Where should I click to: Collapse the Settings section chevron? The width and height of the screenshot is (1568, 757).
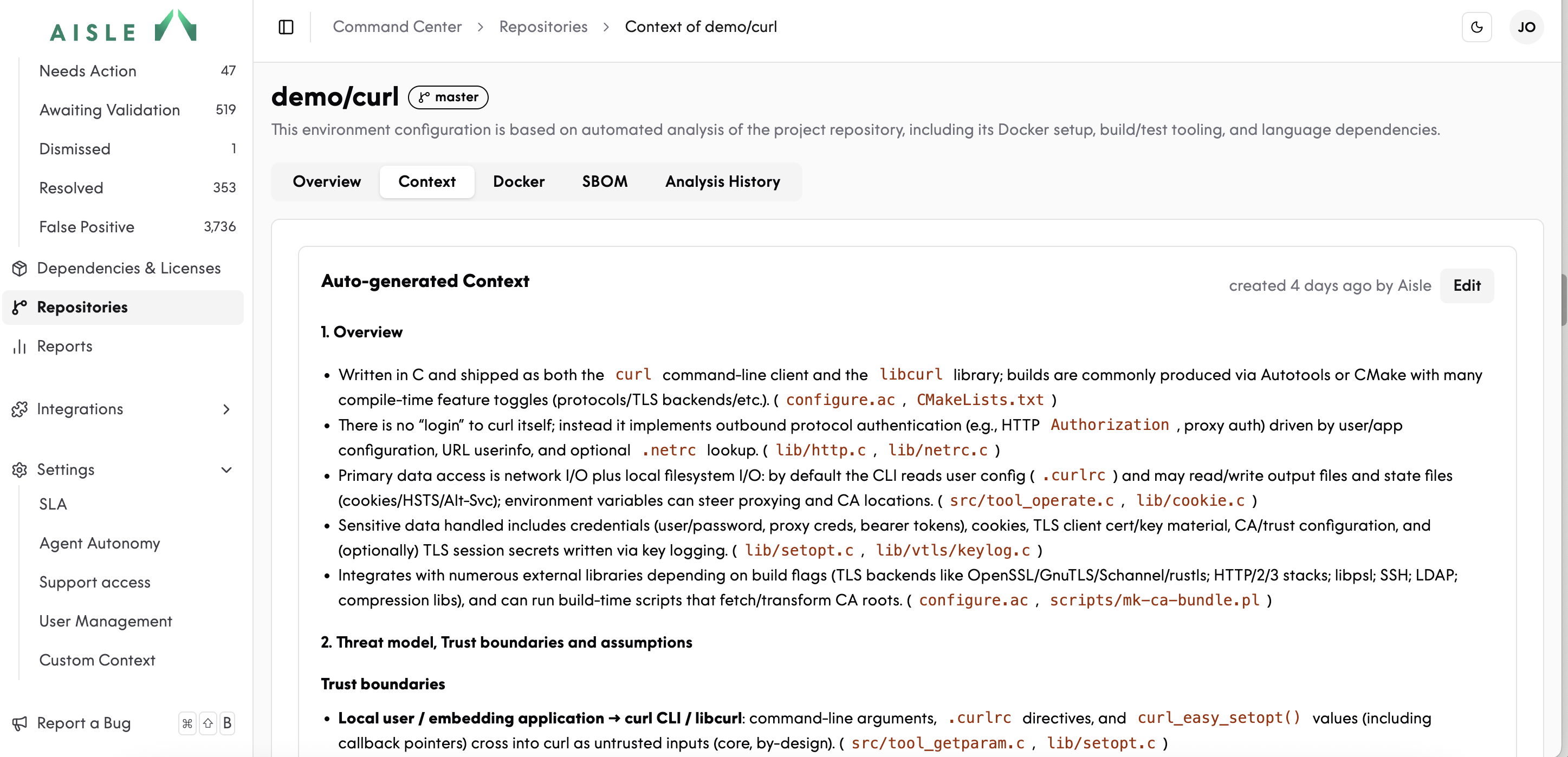[x=226, y=470]
